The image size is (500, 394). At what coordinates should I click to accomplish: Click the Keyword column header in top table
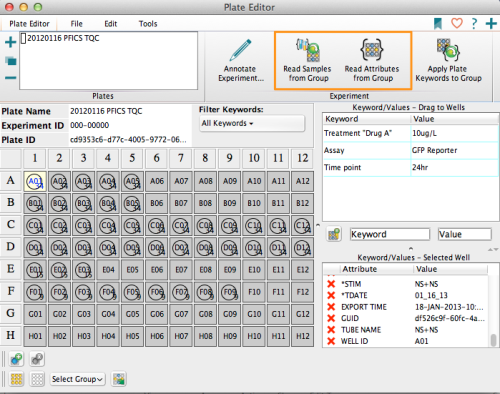pos(367,119)
